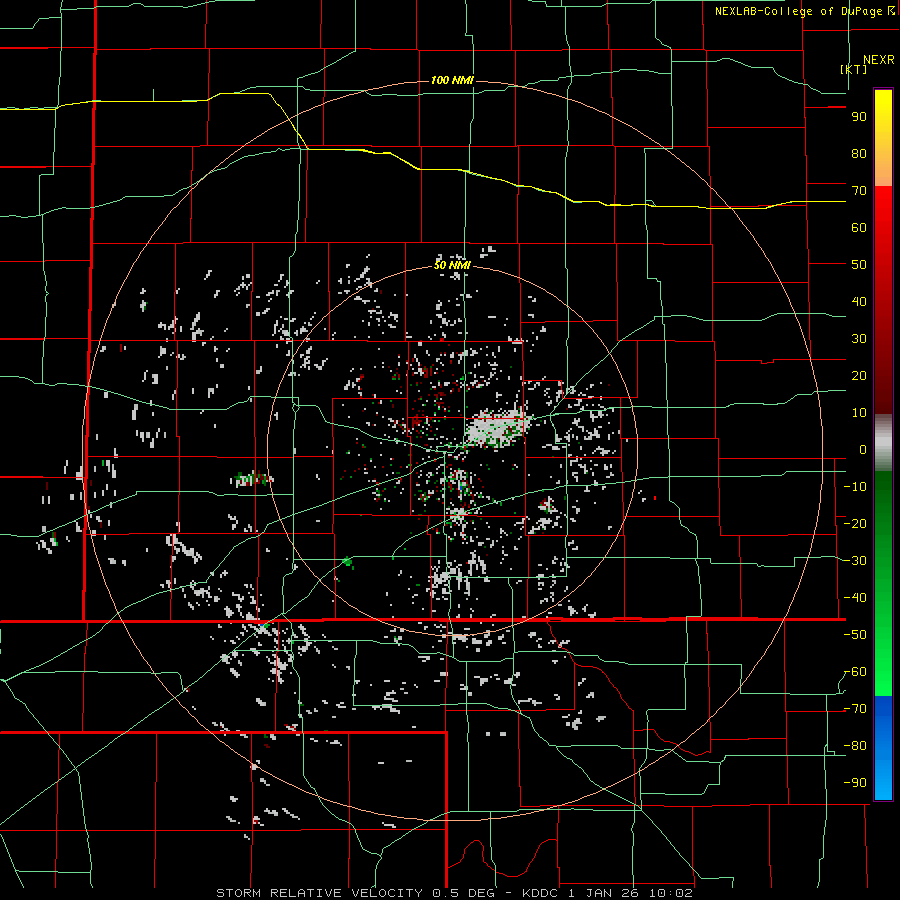The image size is (900, 900).
Task: Click the 80 value on the velocity scale
Action: click(859, 154)
